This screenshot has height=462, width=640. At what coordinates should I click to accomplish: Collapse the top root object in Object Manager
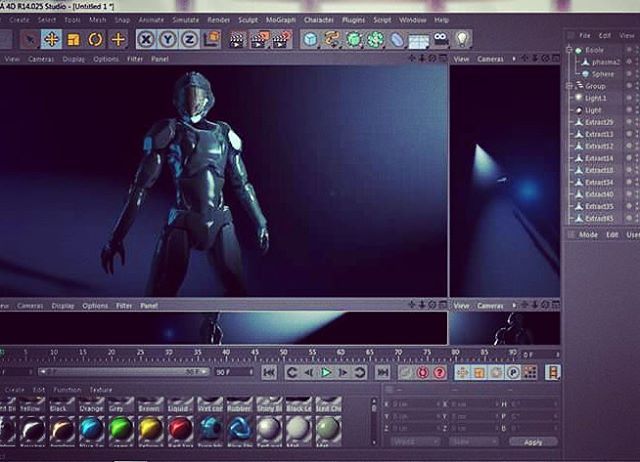(x=569, y=50)
